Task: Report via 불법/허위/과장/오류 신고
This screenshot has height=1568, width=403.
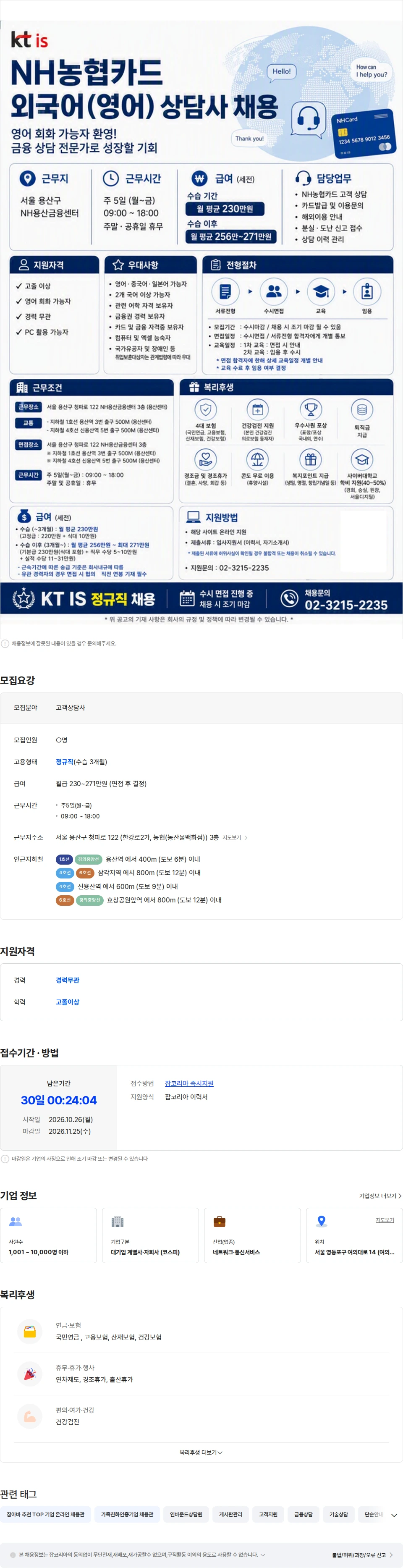Action: tap(362, 1555)
